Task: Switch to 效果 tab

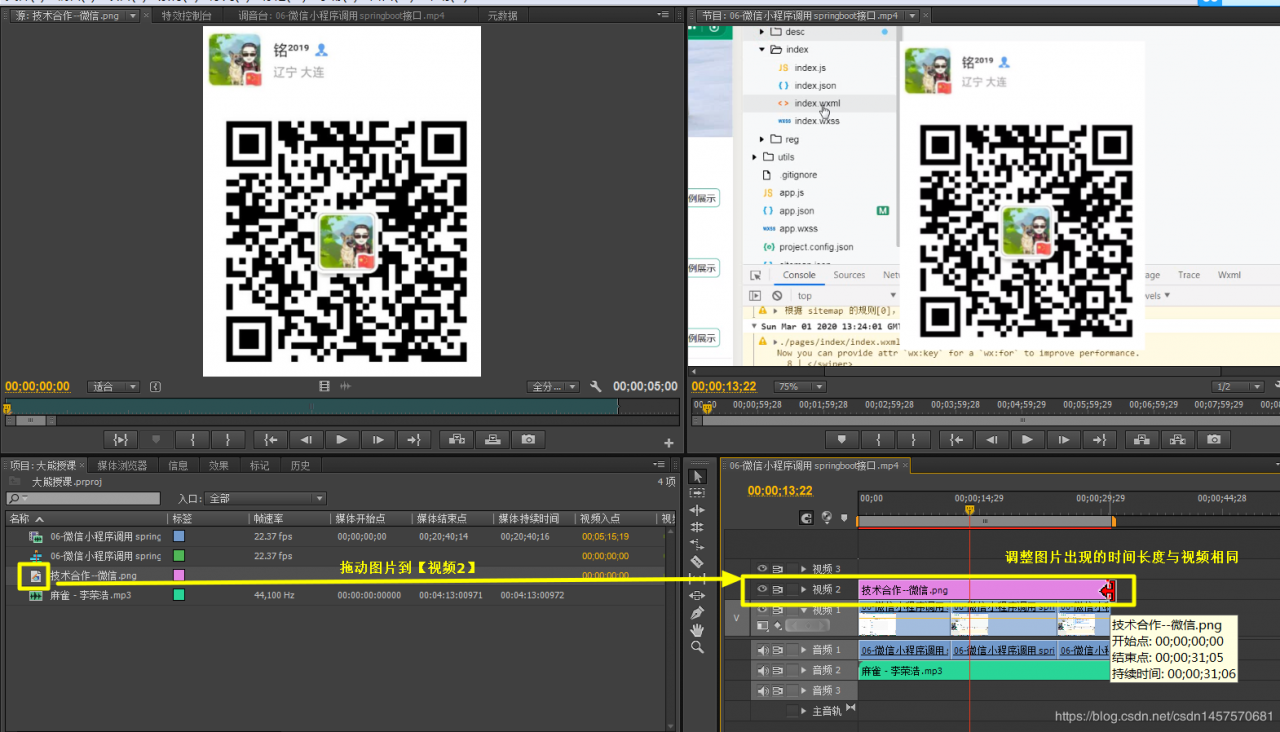Action: (219, 465)
